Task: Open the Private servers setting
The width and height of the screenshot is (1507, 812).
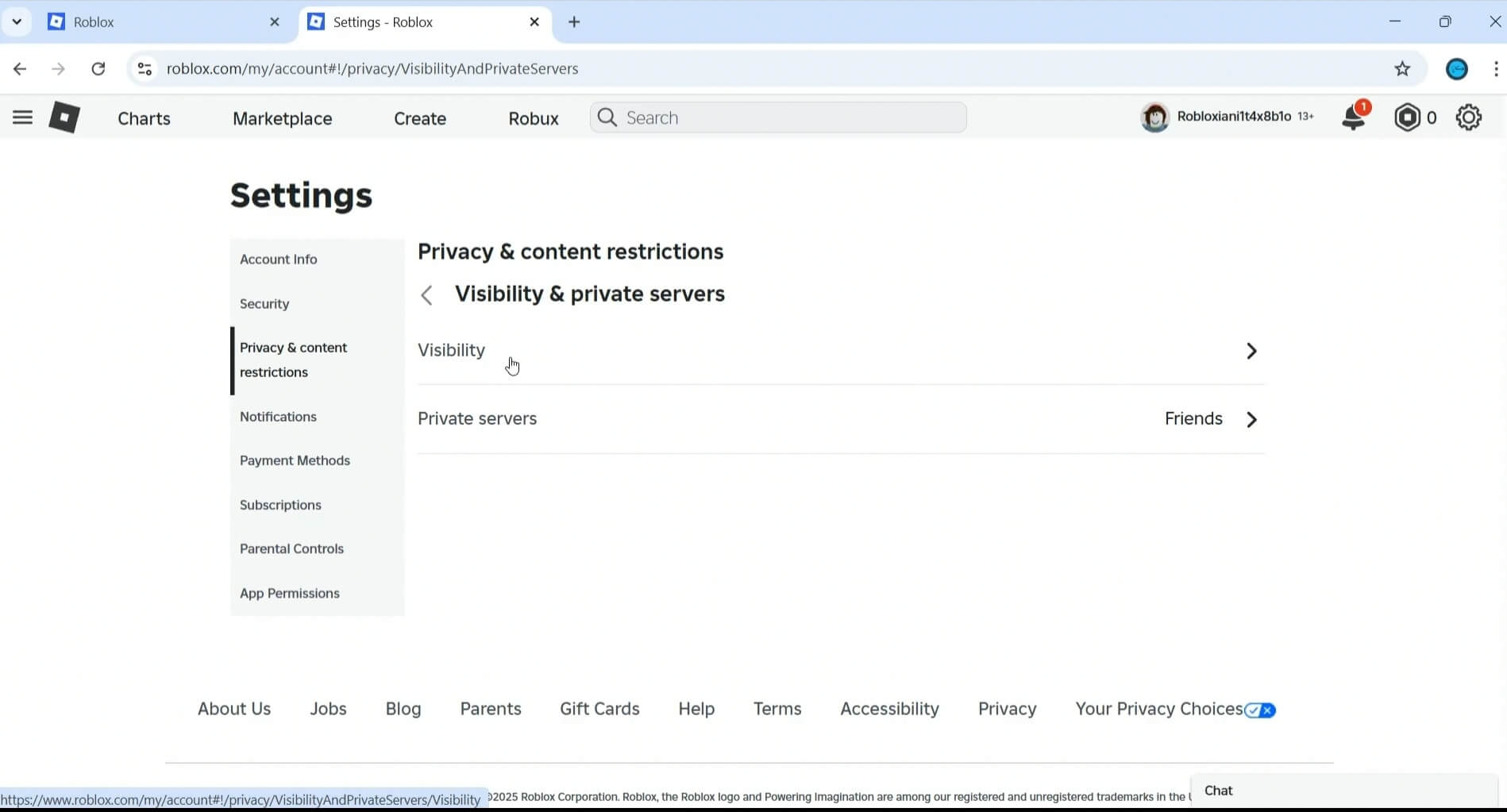Action: point(841,419)
